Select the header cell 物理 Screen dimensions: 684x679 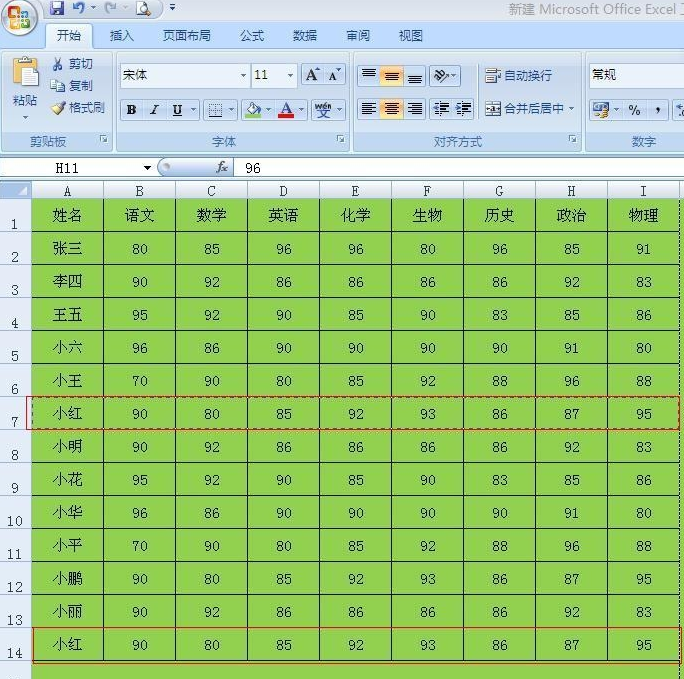click(x=643, y=215)
